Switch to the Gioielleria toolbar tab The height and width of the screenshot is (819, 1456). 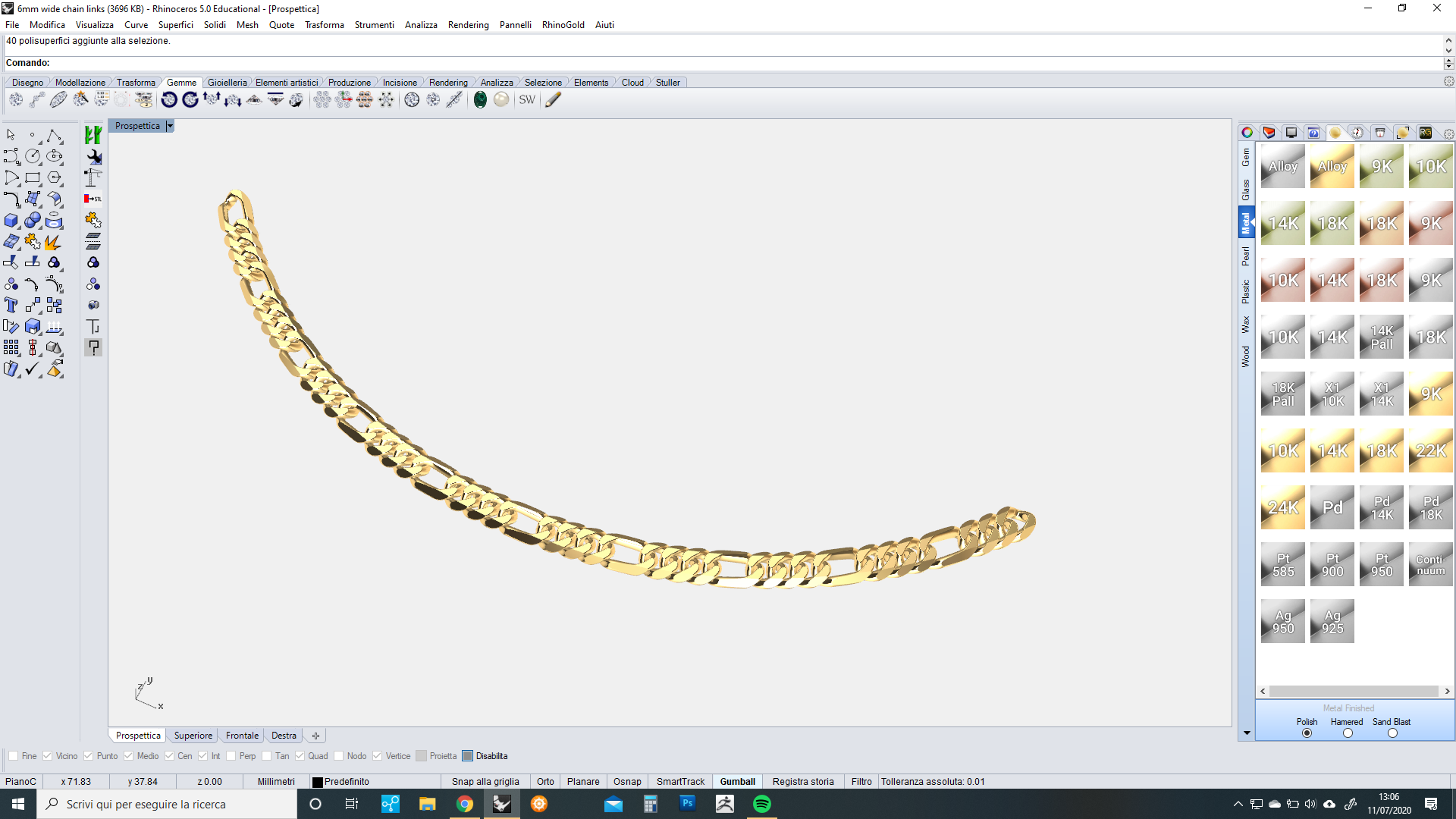click(x=227, y=83)
